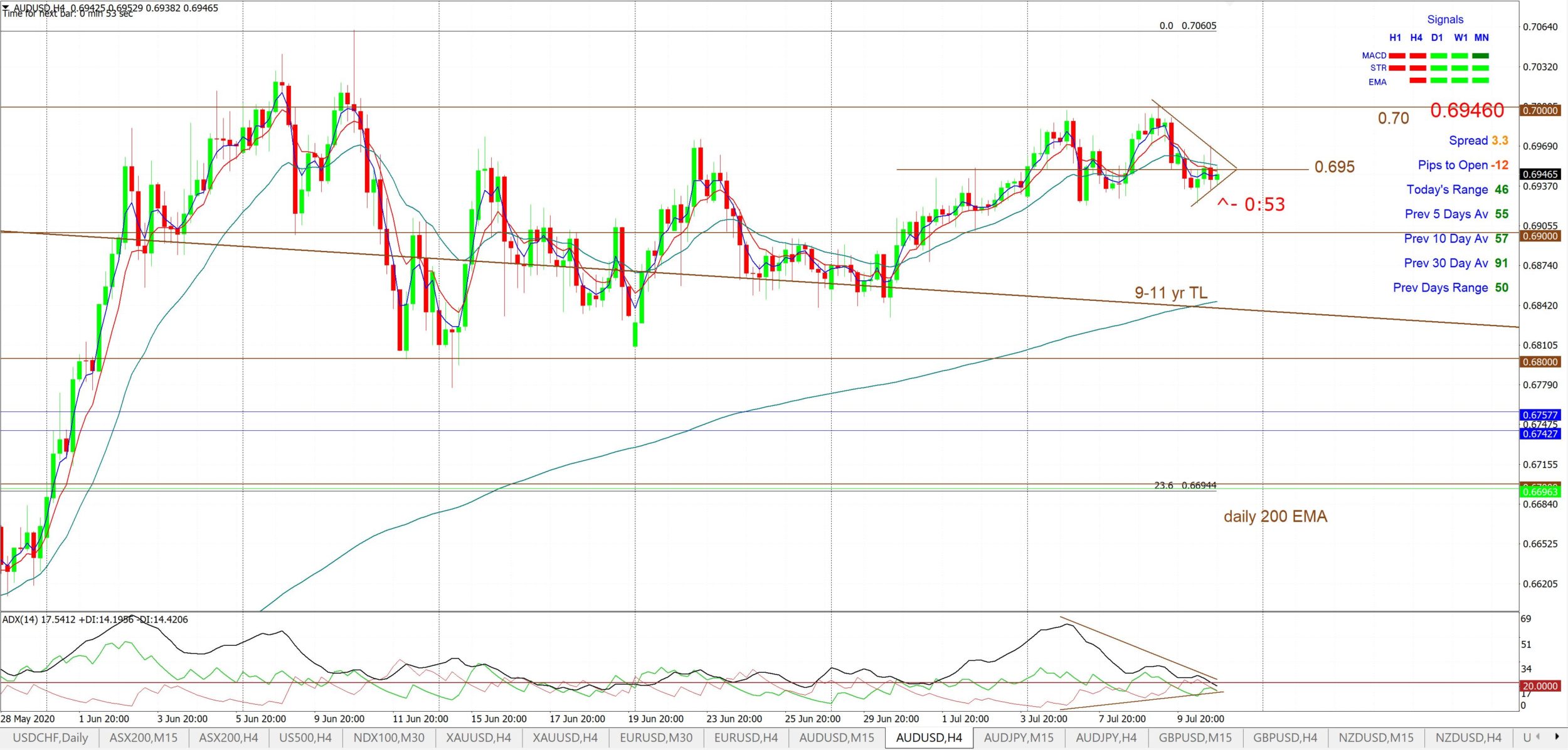Click the H1 column header in Signals
The height and width of the screenshot is (750, 1568).
(x=1395, y=38)
